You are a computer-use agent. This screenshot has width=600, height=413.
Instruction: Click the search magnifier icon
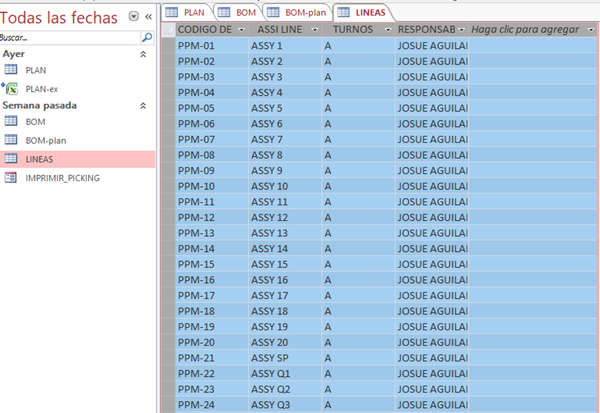(x=147, y=37)
